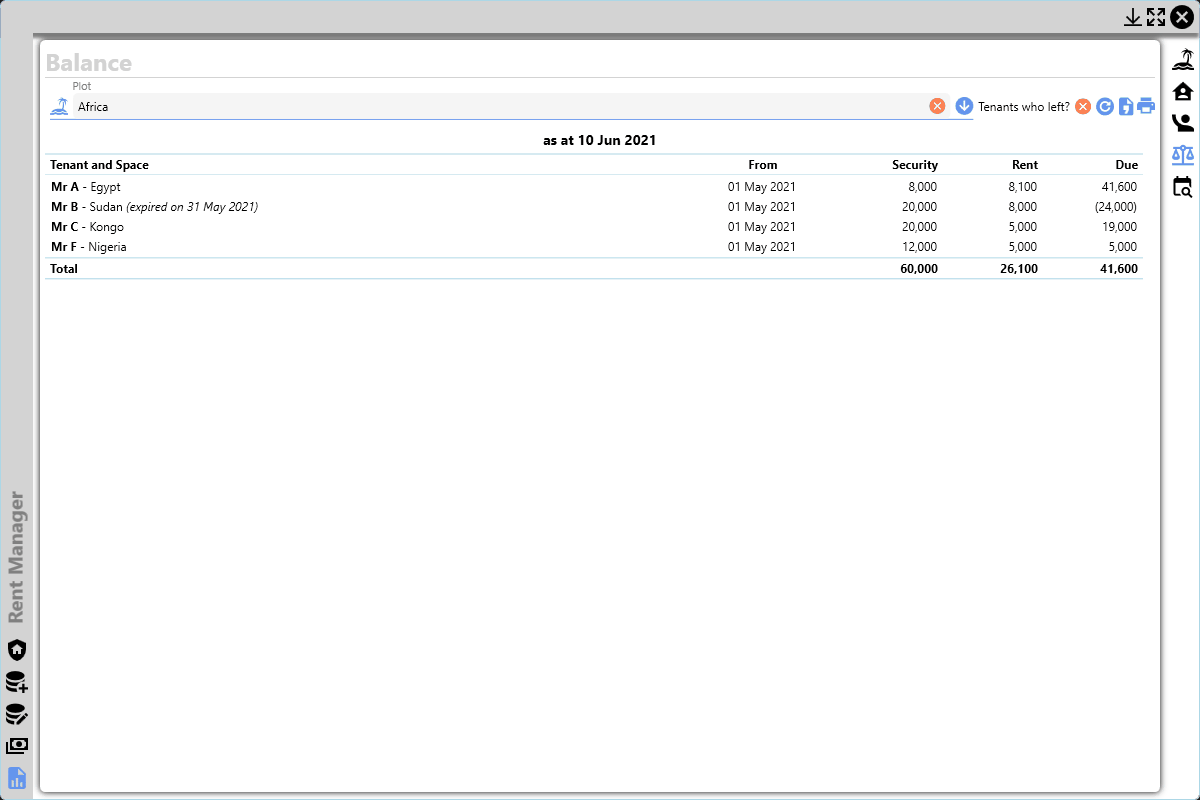Open the cash payments icon in left sidebar

click(17, 746)
